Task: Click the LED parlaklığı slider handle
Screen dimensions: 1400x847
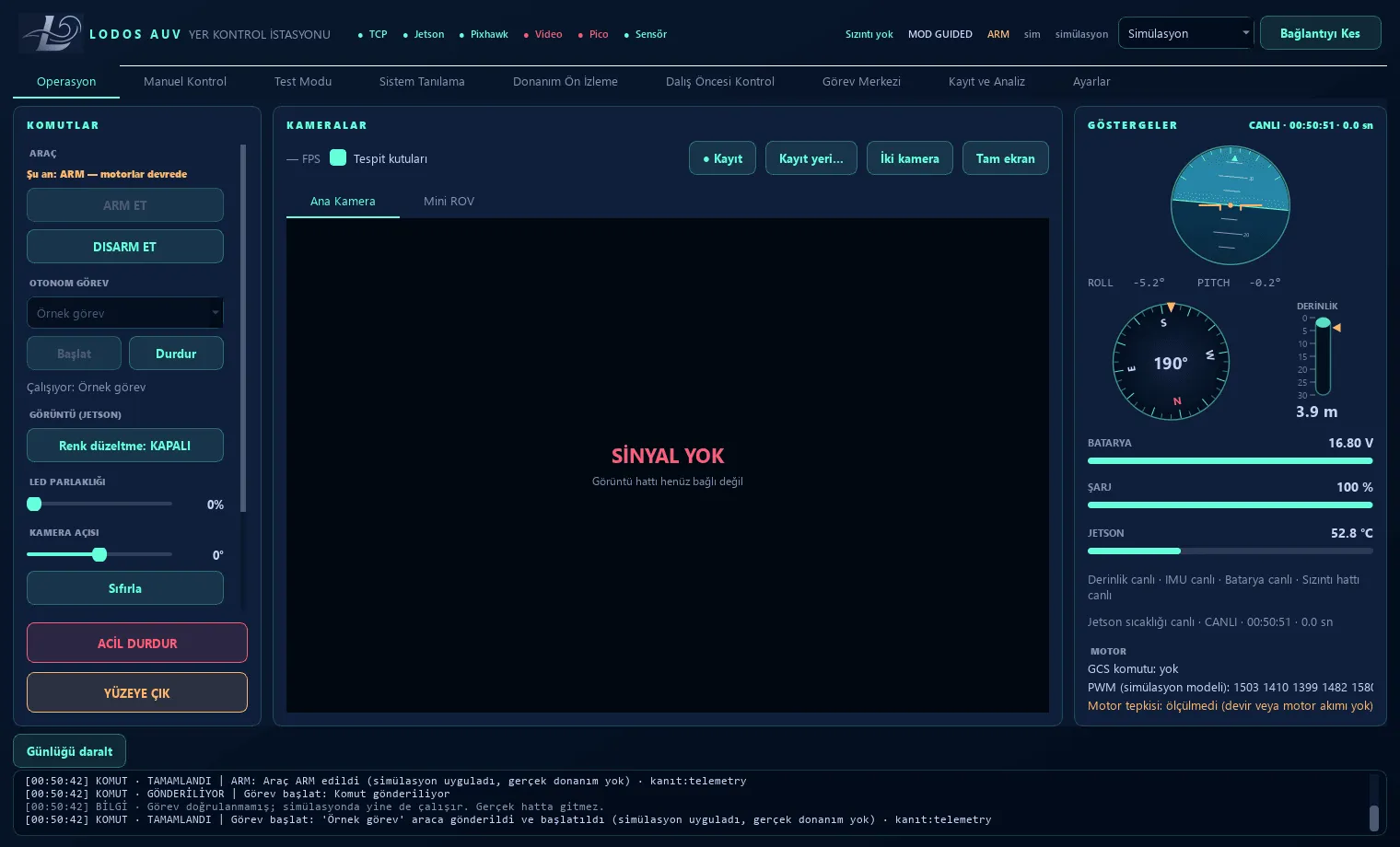Action: pyautogui.click(x=34, y=504)
